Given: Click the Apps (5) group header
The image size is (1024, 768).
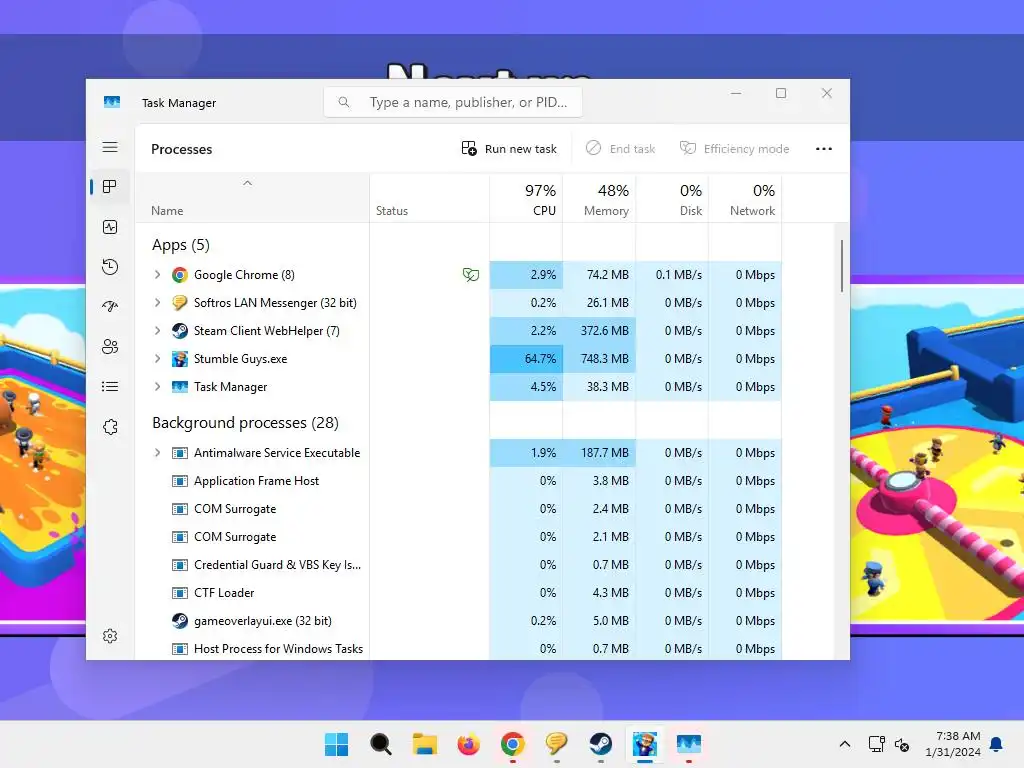Looking at the screenshot, I should [x=181, y=245].
